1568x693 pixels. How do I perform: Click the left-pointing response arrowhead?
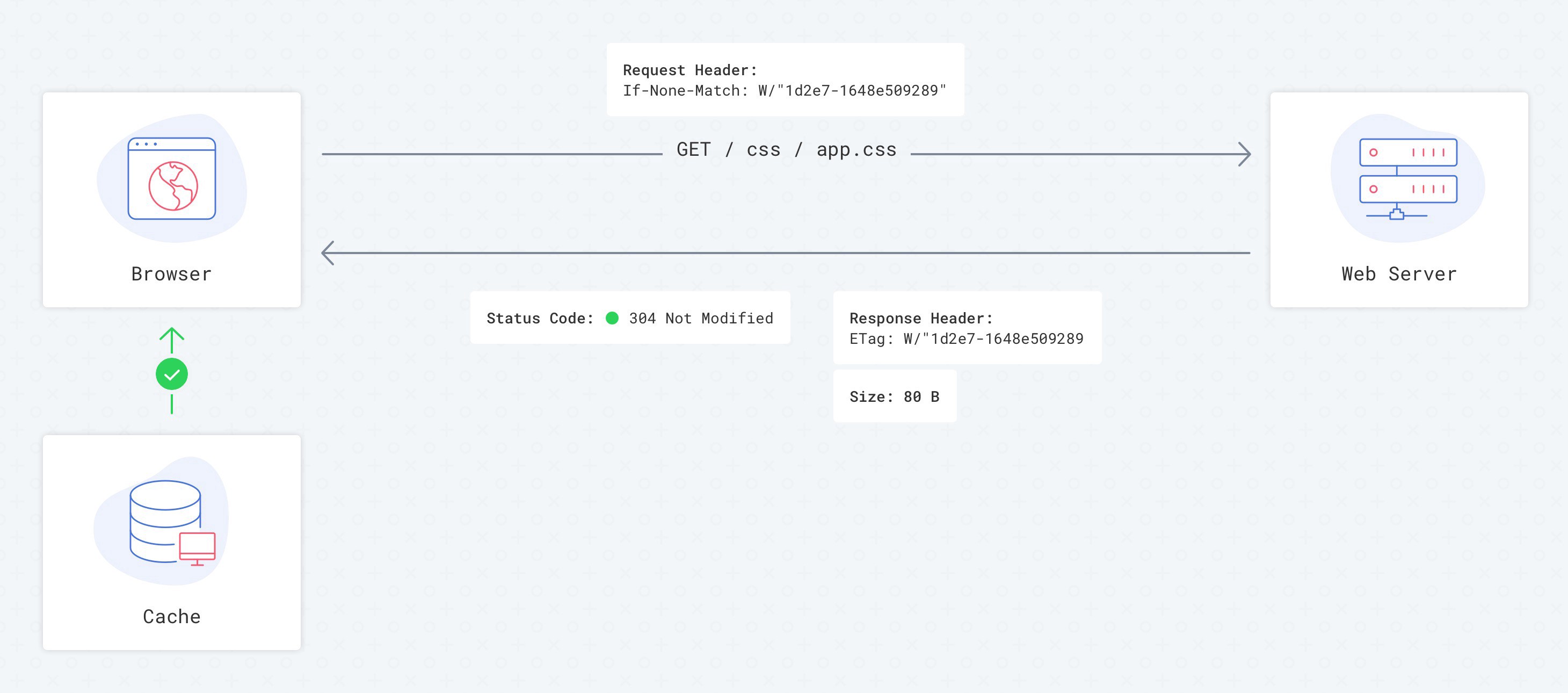[x=328, y=252]
